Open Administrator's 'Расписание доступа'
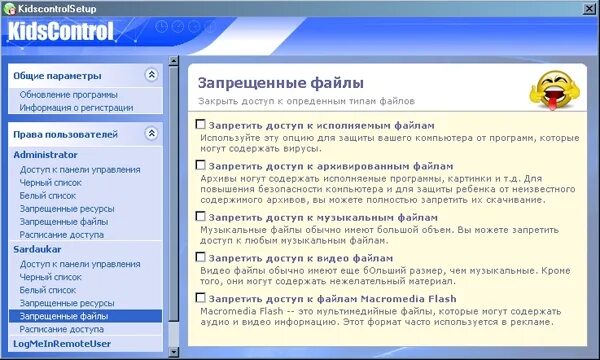This screenshot has height=360, width=600. [62, 235]
